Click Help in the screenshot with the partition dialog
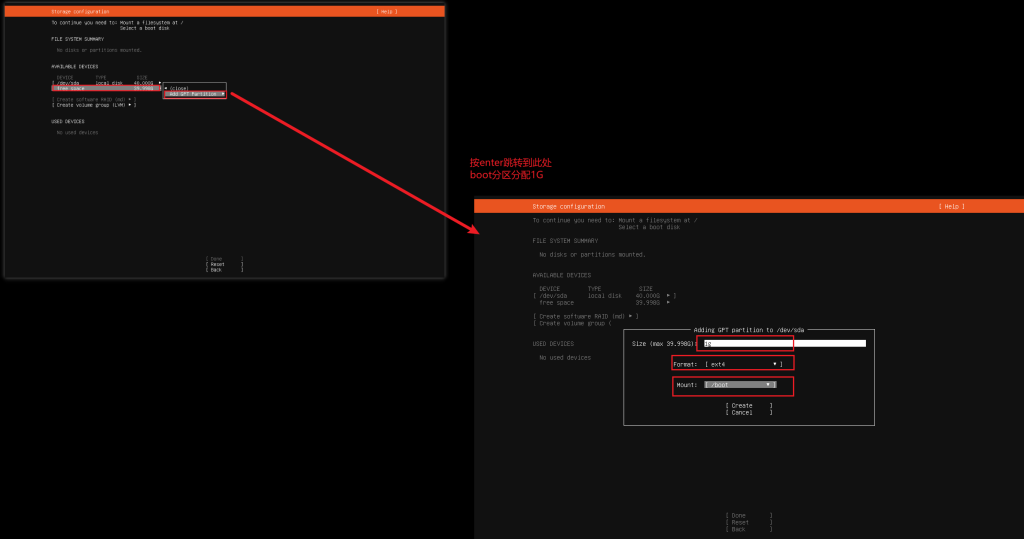This screenshot has width=1024, height=539. [x=950, y=206]
